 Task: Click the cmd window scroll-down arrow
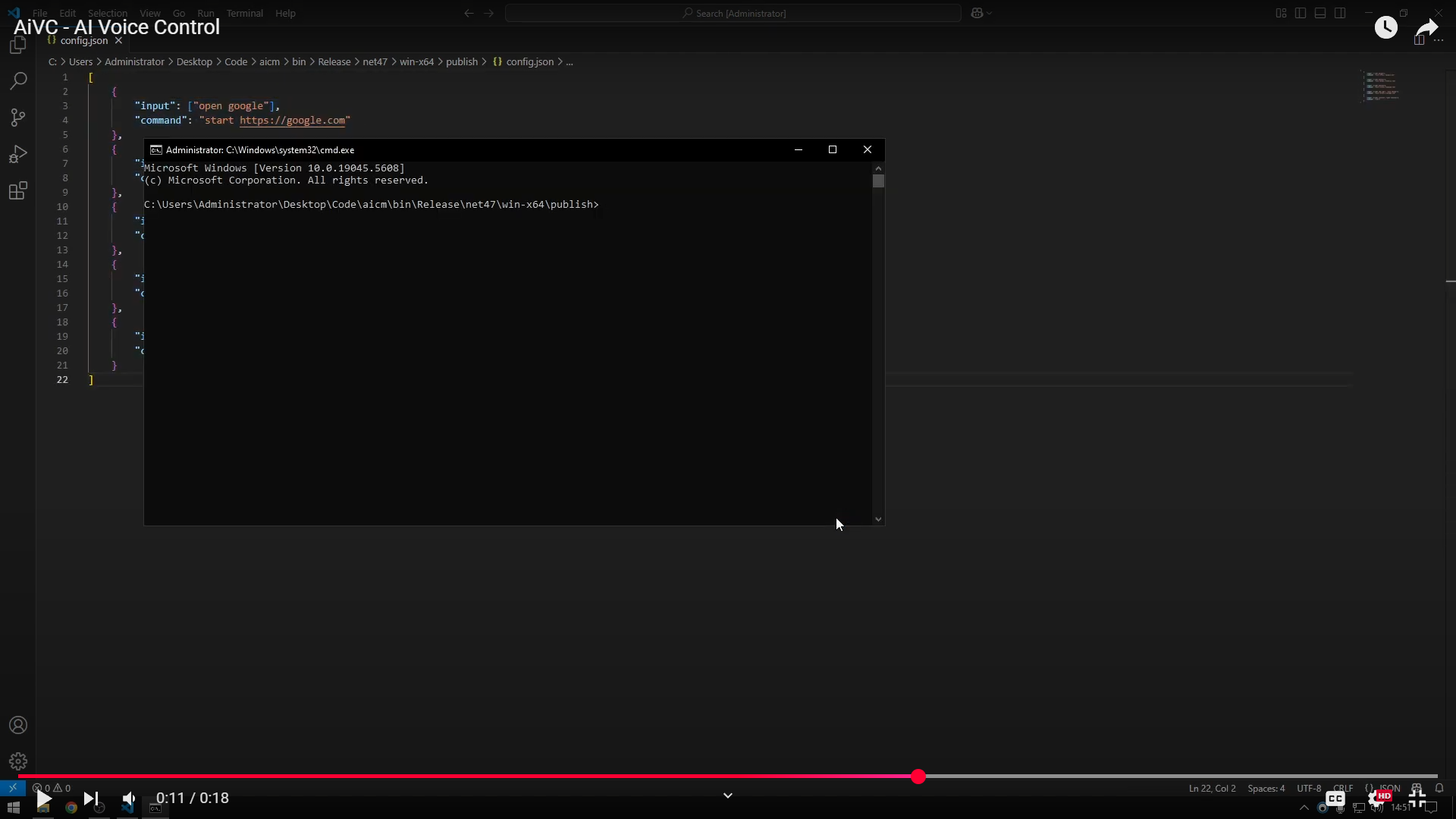[878, 519]
